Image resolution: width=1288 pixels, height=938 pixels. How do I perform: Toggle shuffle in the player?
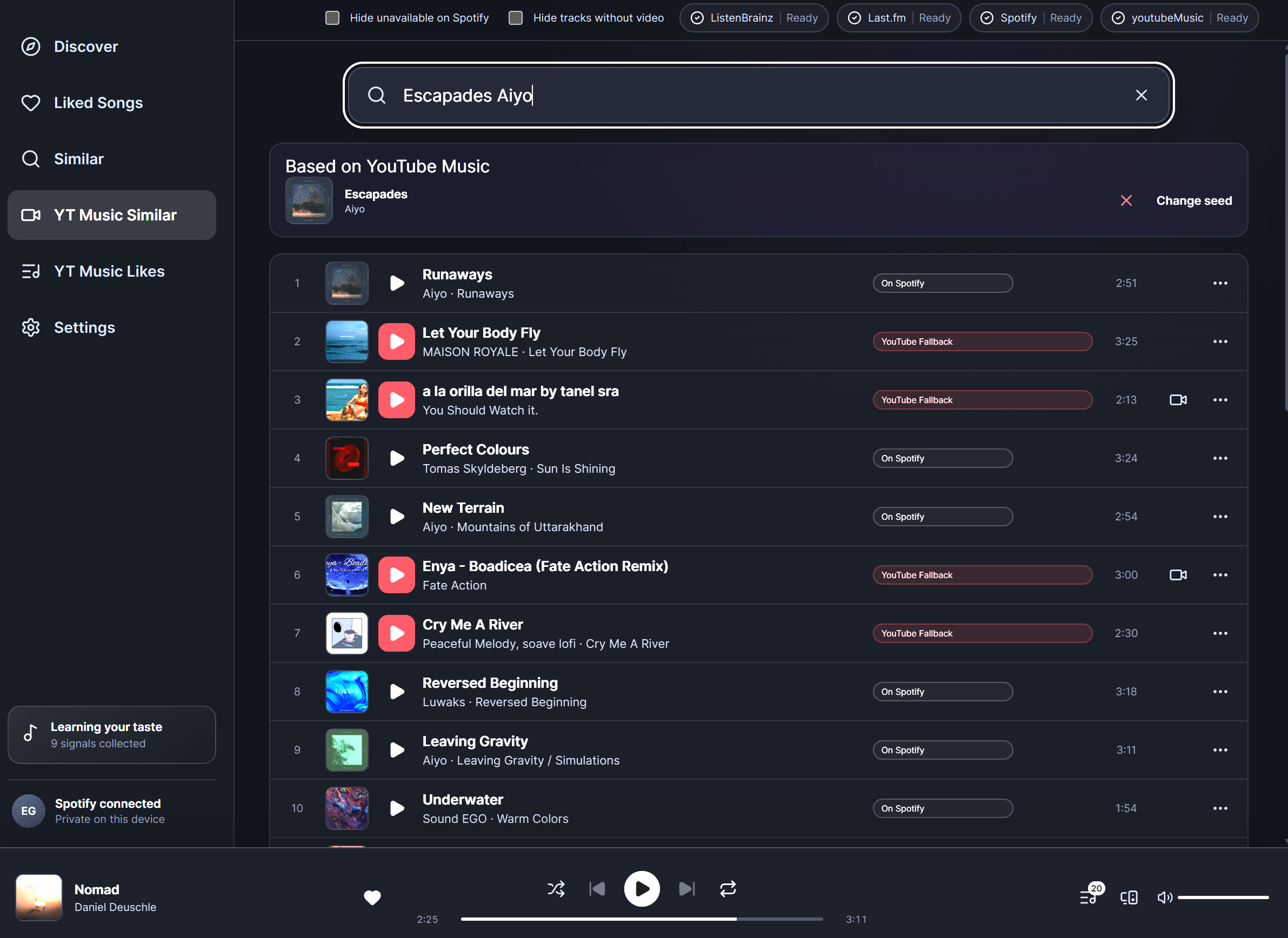coord(556,889)
